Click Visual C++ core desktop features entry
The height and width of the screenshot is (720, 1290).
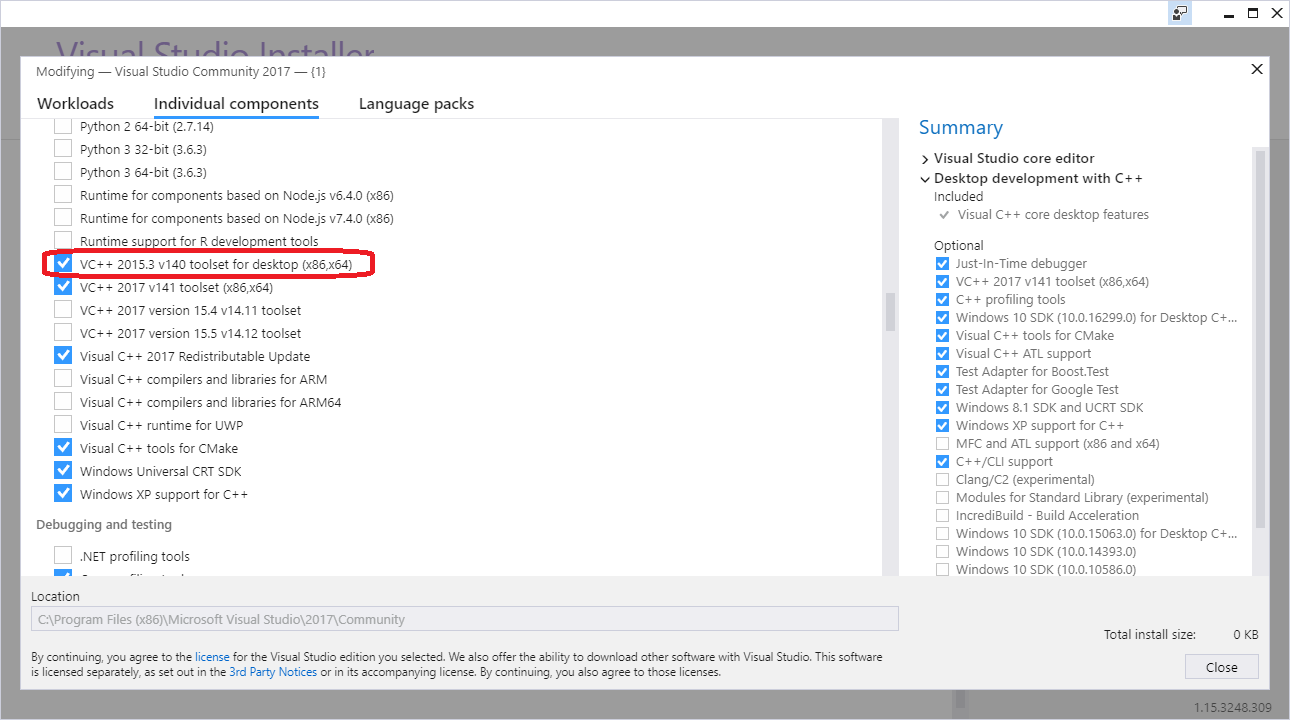tap(1053, 215)
